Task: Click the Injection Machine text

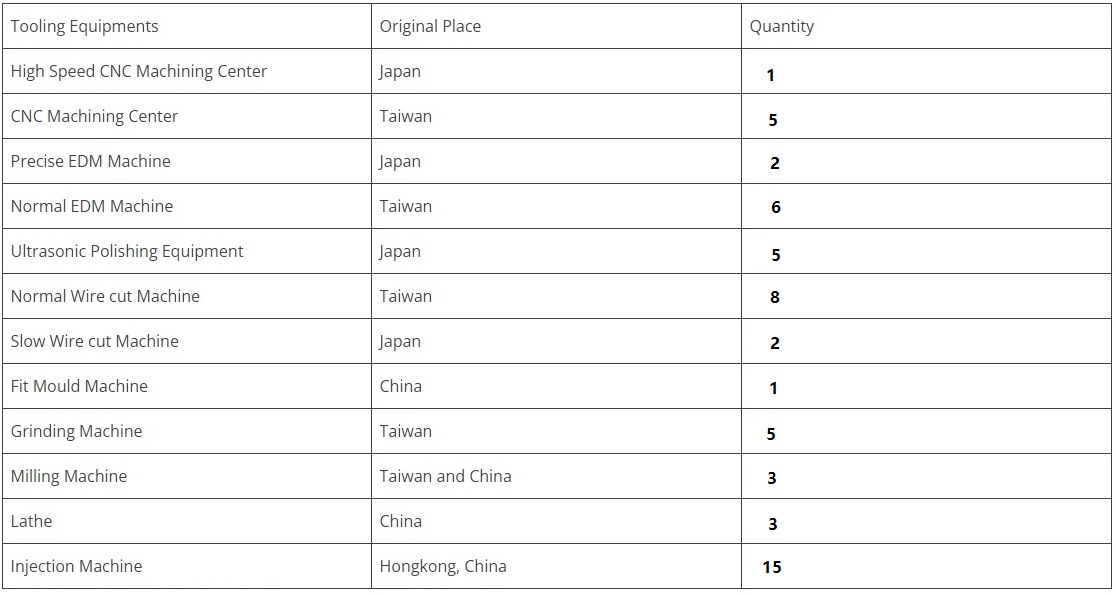Action: point(76,567)
